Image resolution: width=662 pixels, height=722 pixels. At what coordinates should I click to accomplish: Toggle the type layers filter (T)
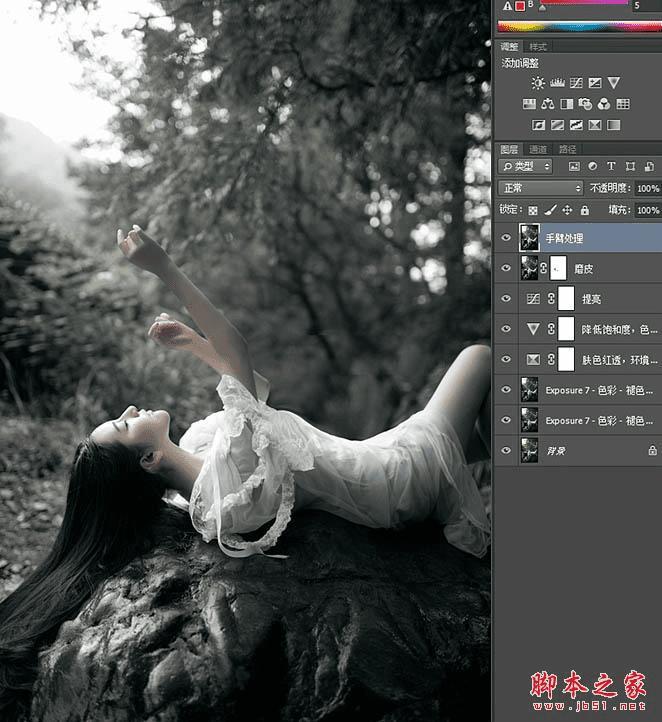(611, 166)
